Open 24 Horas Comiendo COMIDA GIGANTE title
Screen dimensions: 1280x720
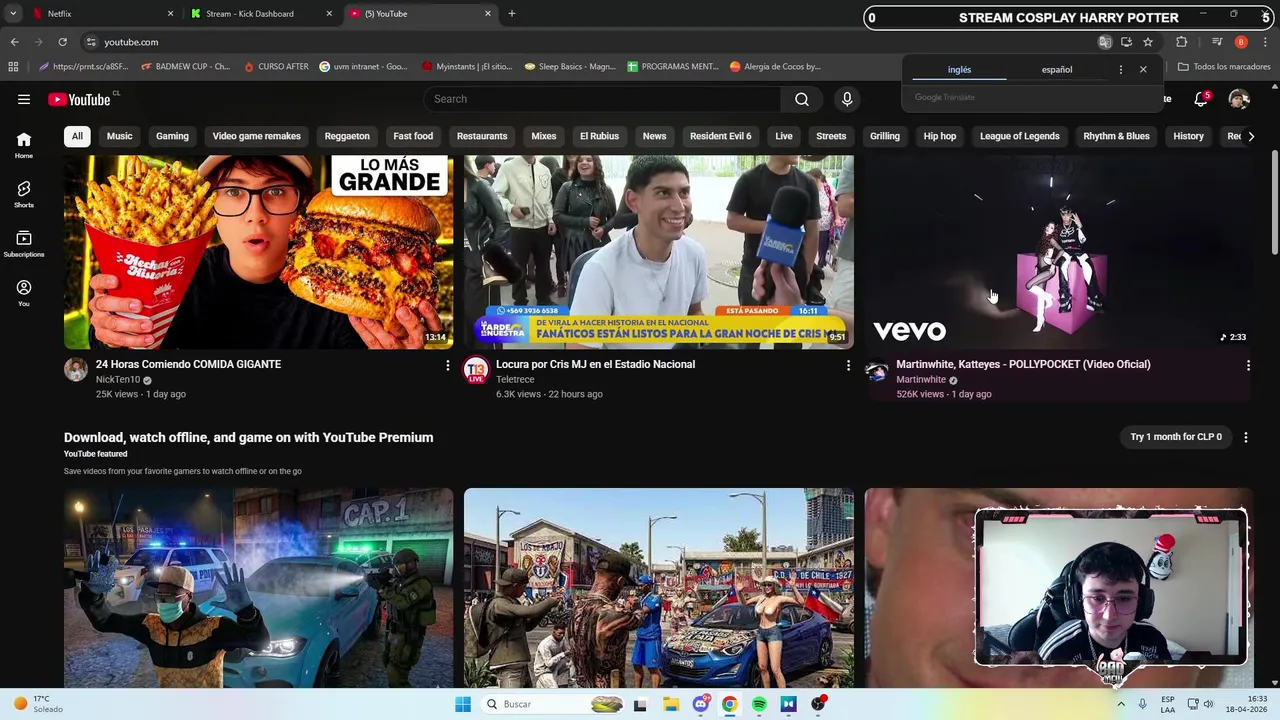point(188,364)
